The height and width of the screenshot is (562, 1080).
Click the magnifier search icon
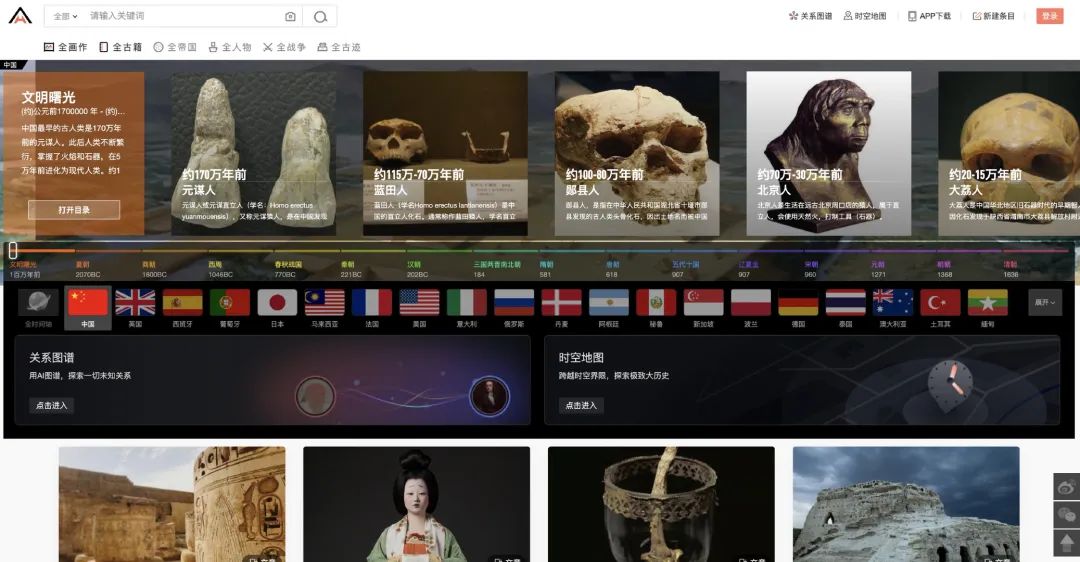(320, 17)
